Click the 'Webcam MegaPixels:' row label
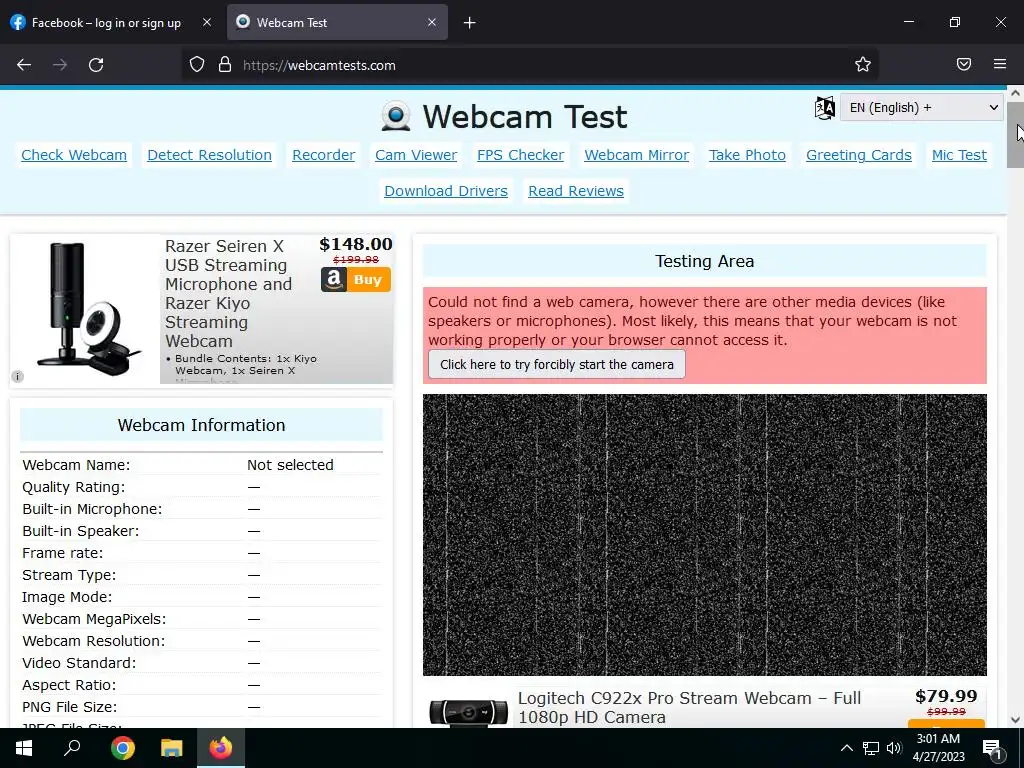The height and width of the screenshot is (768, 1024). point(94,619)
